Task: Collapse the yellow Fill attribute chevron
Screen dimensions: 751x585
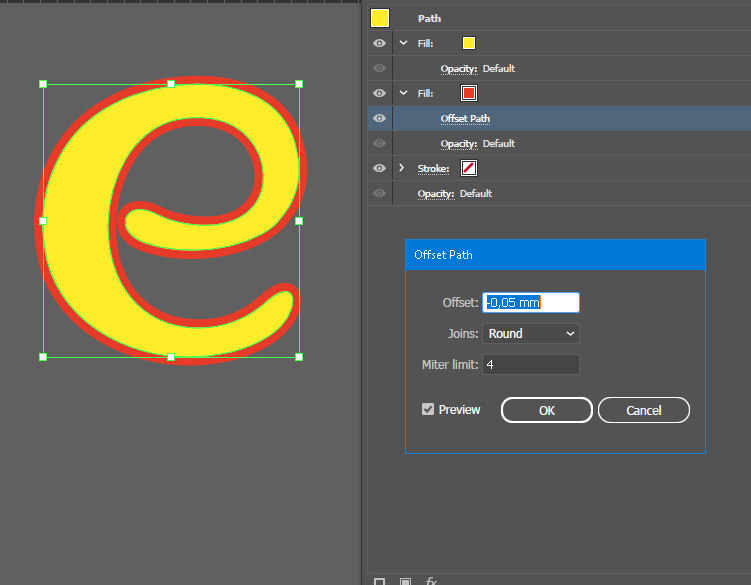Action: 403,43
